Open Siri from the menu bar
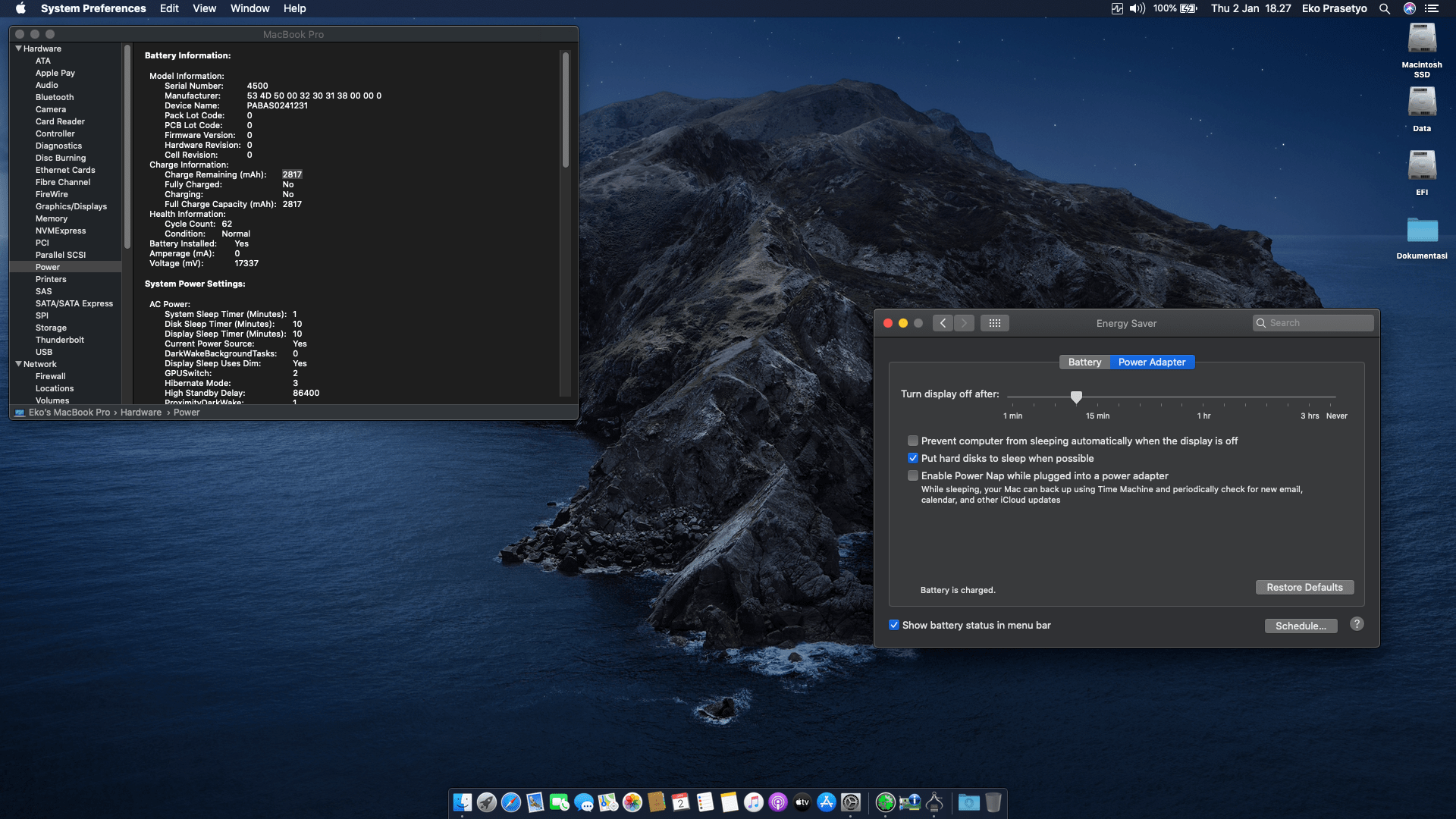1456x819 pixels. point(1410,8)
